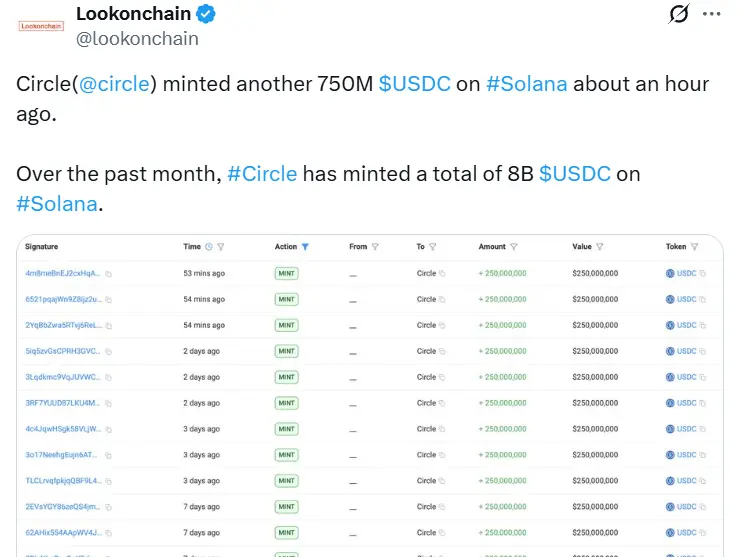Open transaction signature 2Yq8bZwa5RTvj6ReL
The image size is (744, 557).
tap(63, 325)
